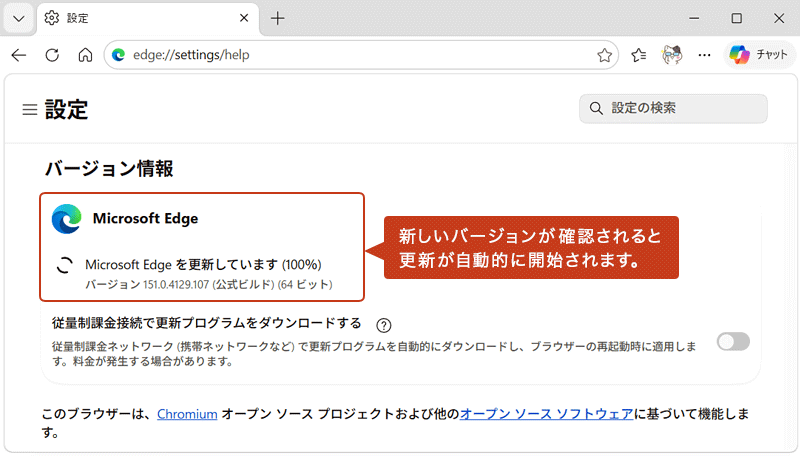Show help for metered connection download
The image size is (800, 456).
[384, 325]
